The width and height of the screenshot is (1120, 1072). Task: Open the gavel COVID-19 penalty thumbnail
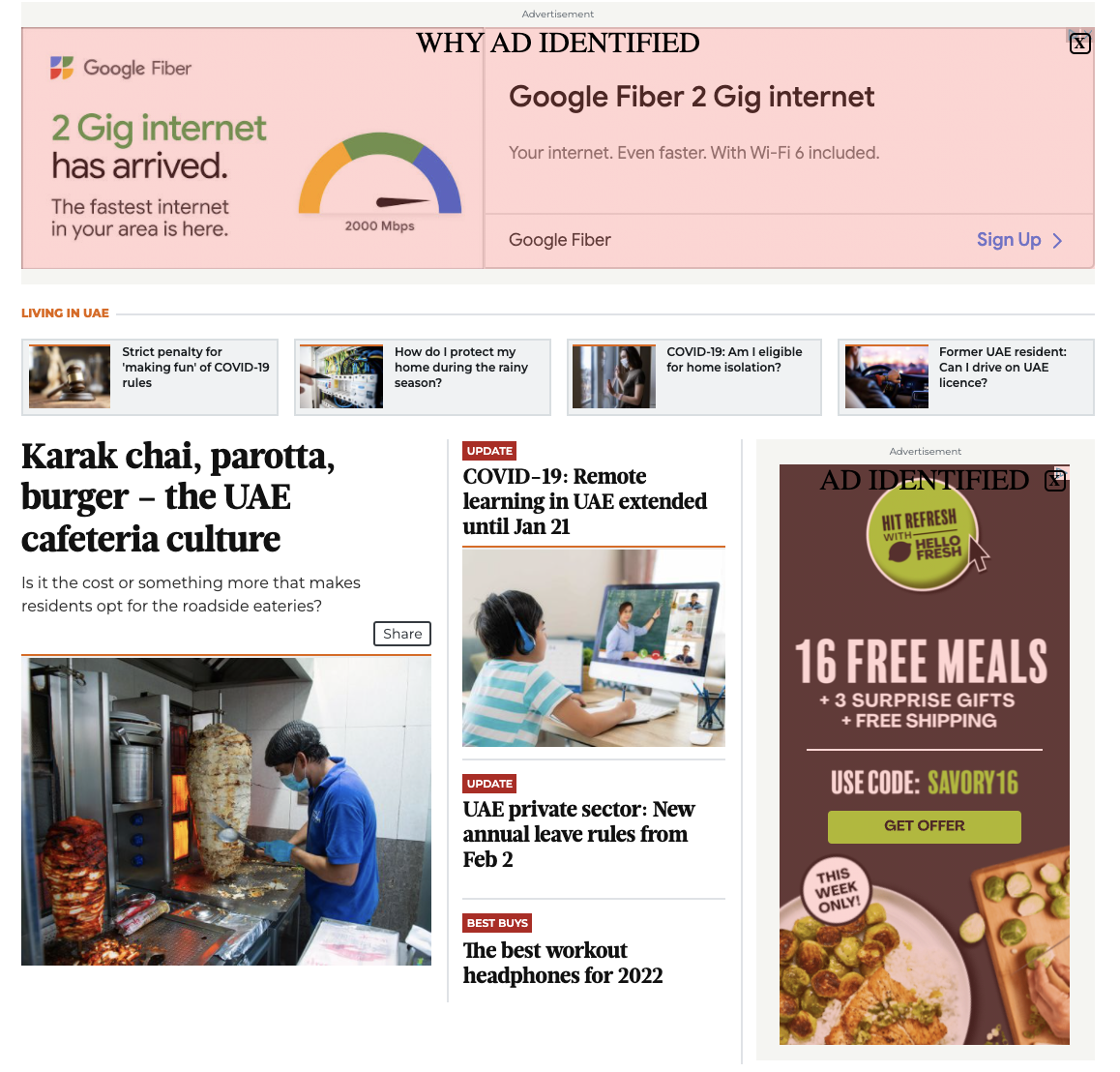click(70, 376)
